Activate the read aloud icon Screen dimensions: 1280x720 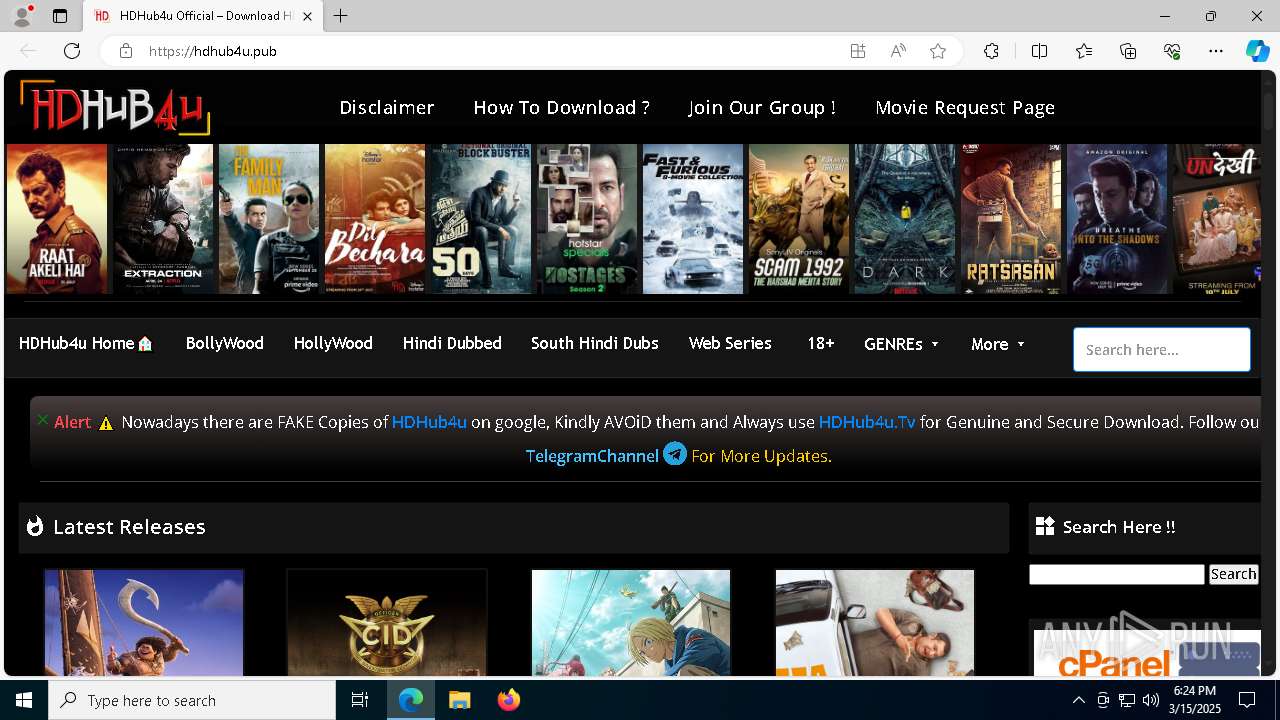[x=898, y=51]
